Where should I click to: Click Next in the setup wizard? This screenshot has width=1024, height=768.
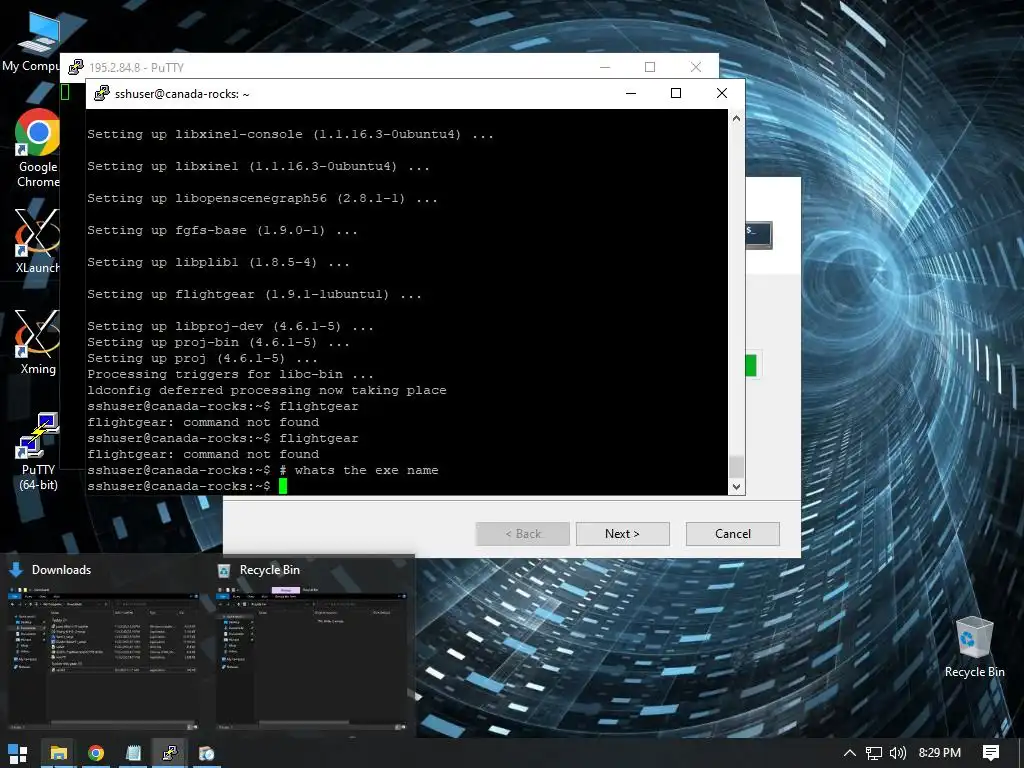(x=622, y=534)
